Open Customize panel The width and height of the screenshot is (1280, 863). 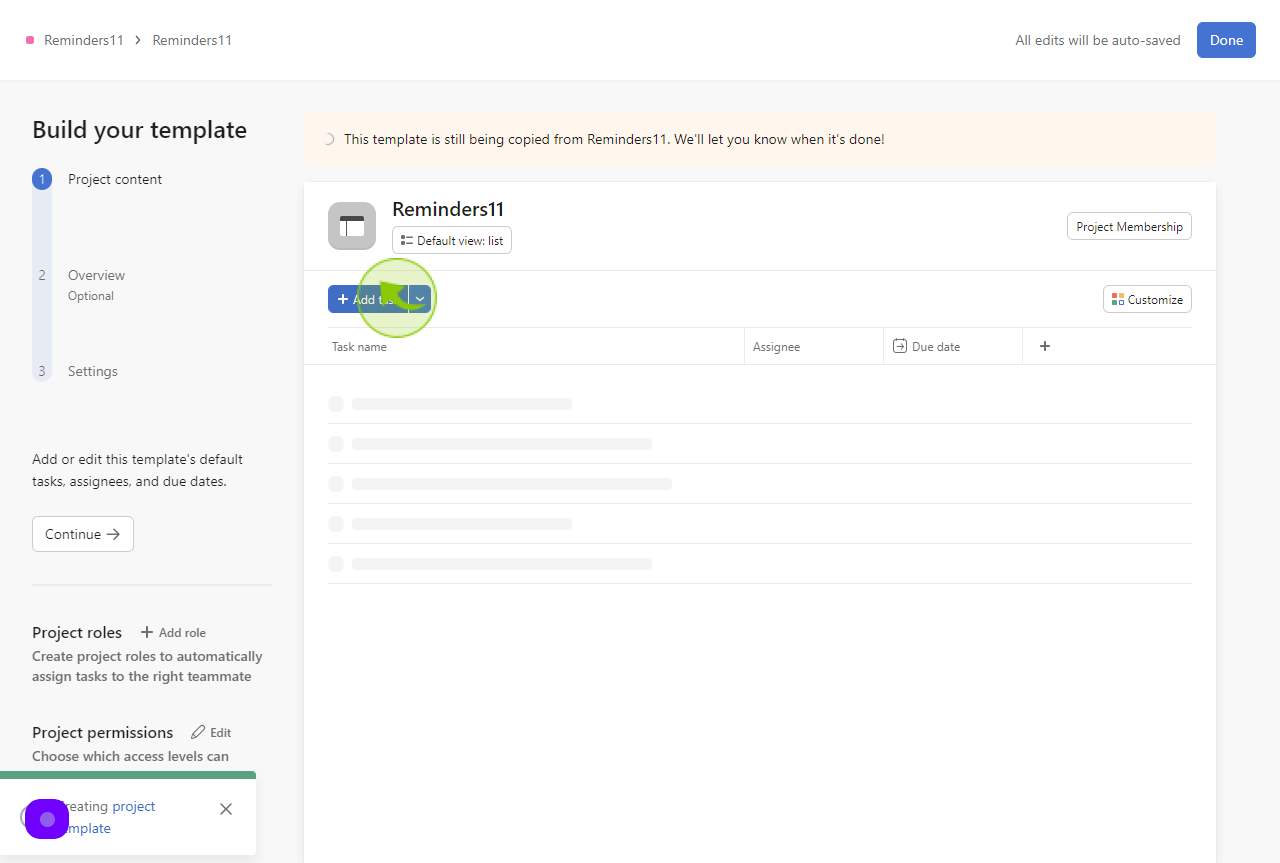click(x=1147, y=299)
